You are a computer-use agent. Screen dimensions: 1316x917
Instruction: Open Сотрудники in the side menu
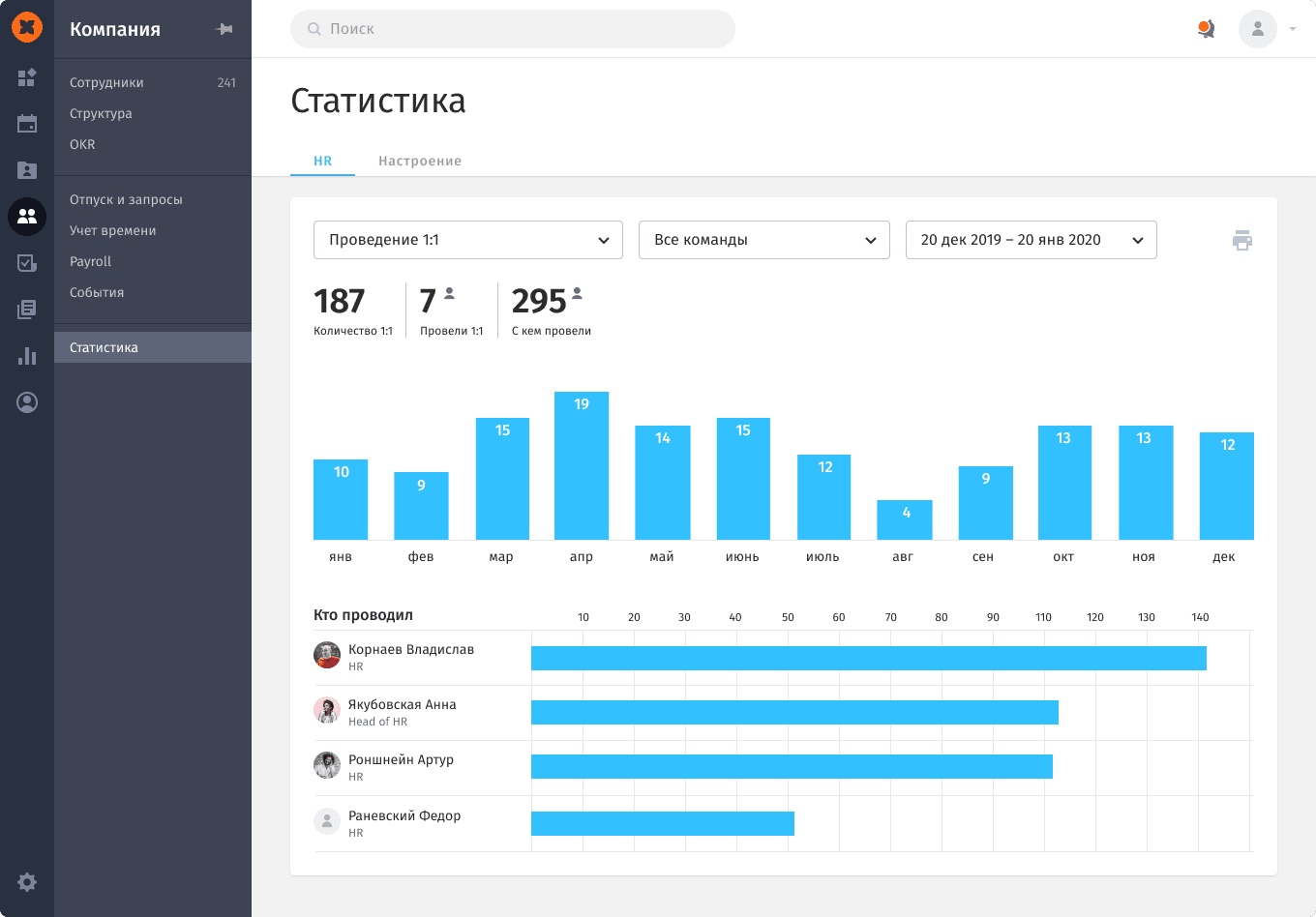click(x=106, y=82)
